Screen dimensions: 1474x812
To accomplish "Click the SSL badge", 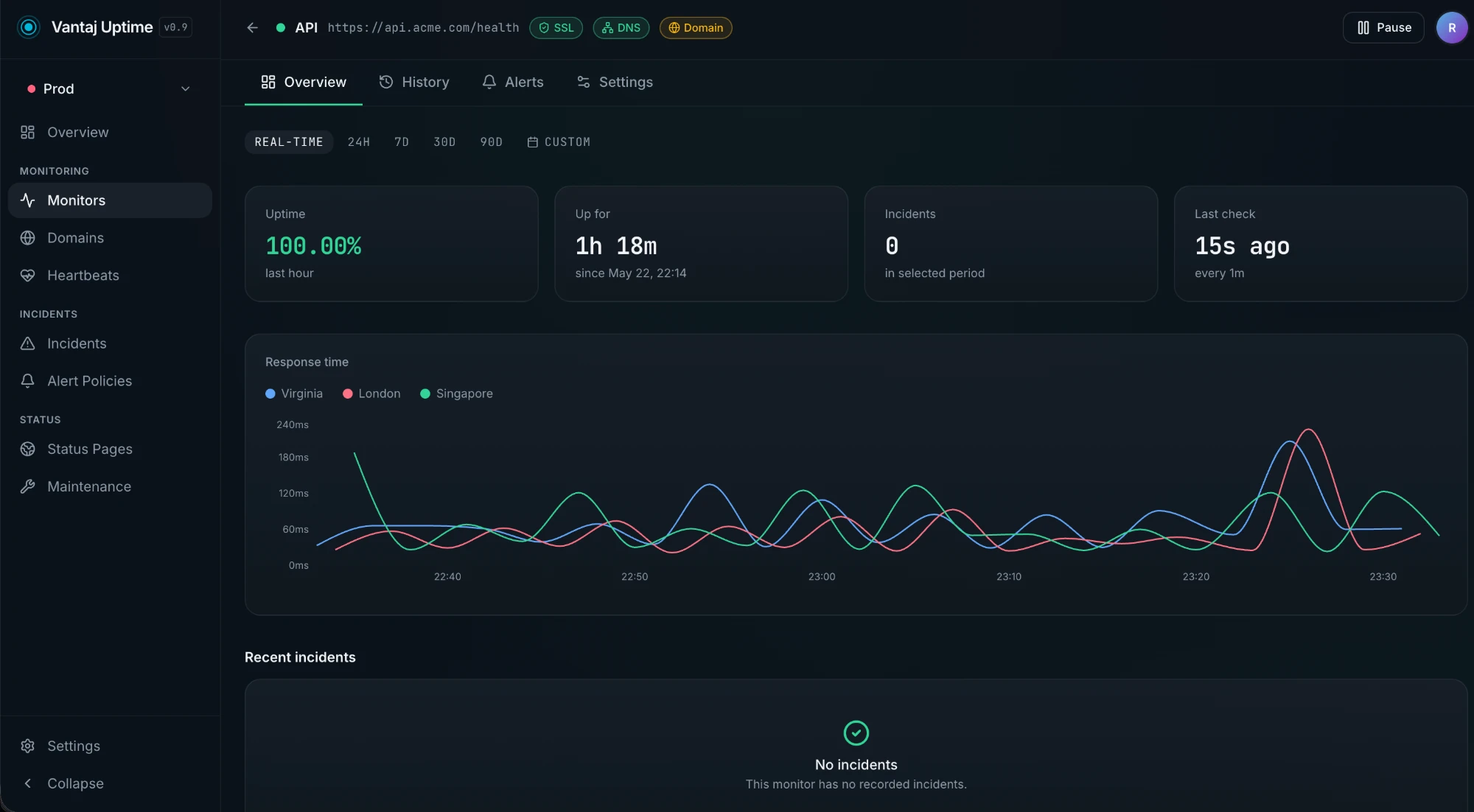I will click(x=556, y=28).
